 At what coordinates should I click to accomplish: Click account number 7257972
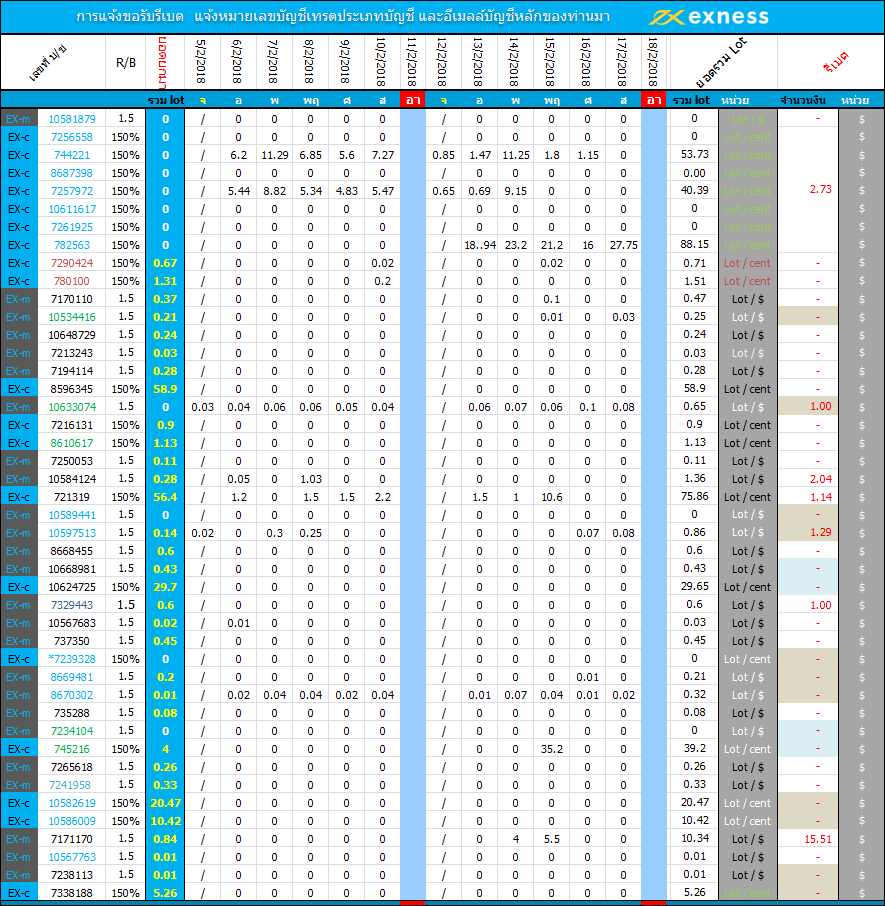[72, 191]
